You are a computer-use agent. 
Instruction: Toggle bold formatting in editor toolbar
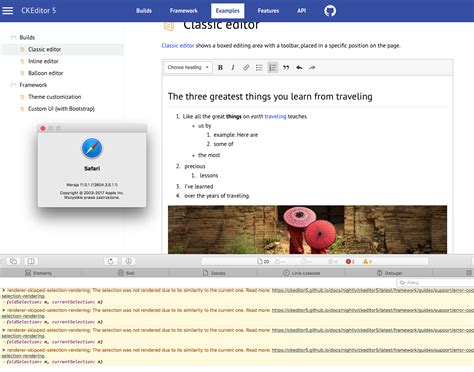tap(220, 68)
